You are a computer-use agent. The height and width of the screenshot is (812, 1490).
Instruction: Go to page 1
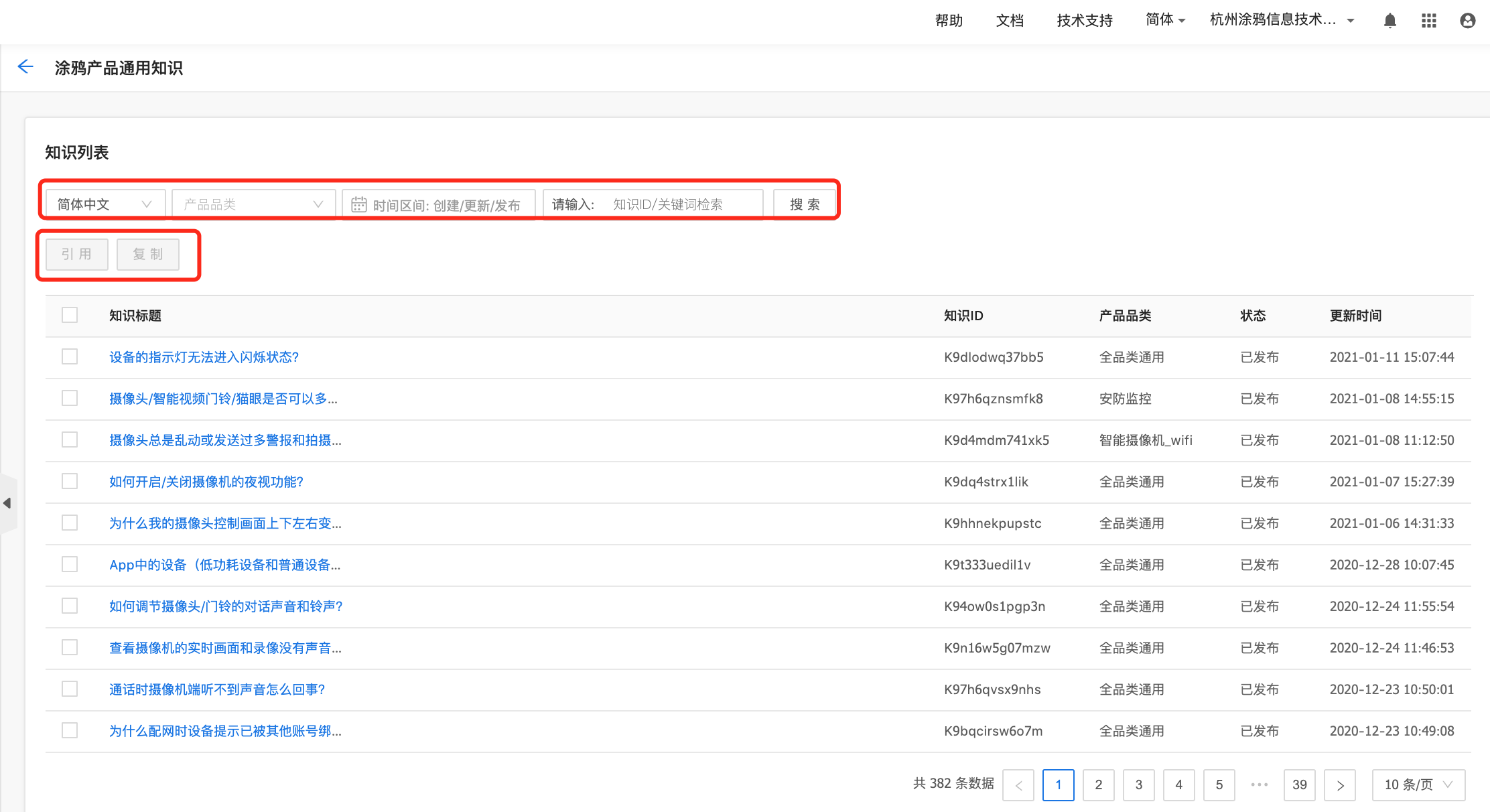pyautogui.click(x=1059, y=785)
